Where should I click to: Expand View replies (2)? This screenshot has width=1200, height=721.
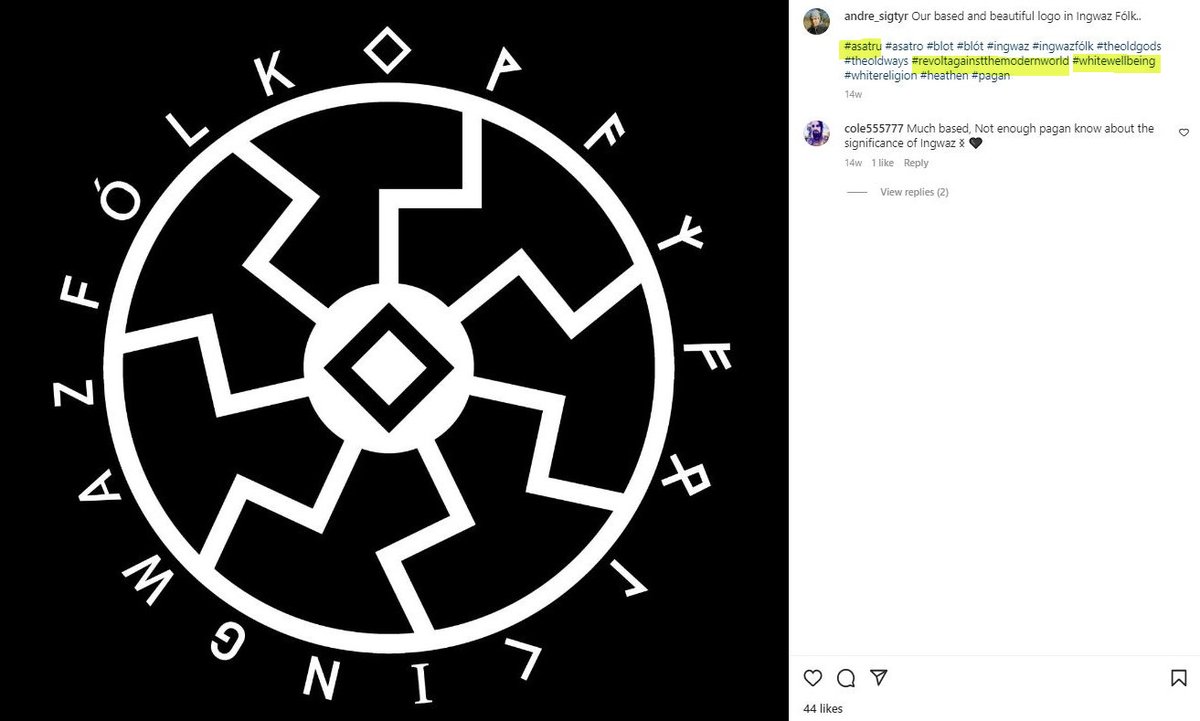pos(914,192)
